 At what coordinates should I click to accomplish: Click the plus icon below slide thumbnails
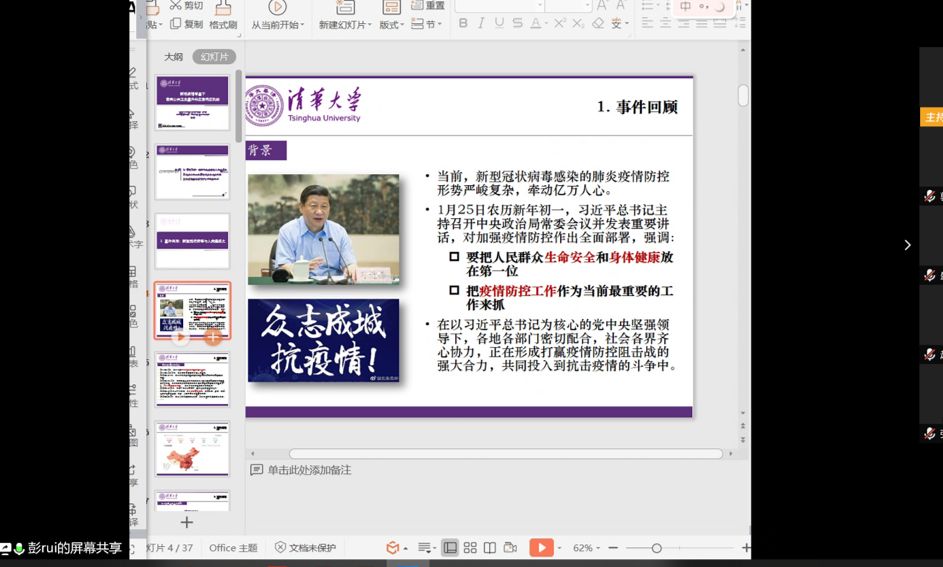186,522
